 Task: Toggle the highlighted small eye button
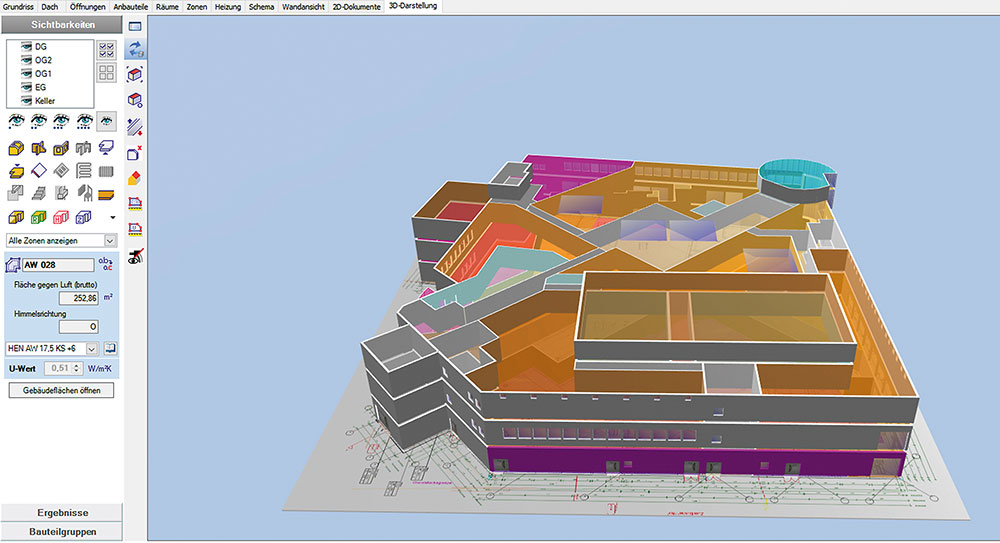click(107, 121)
